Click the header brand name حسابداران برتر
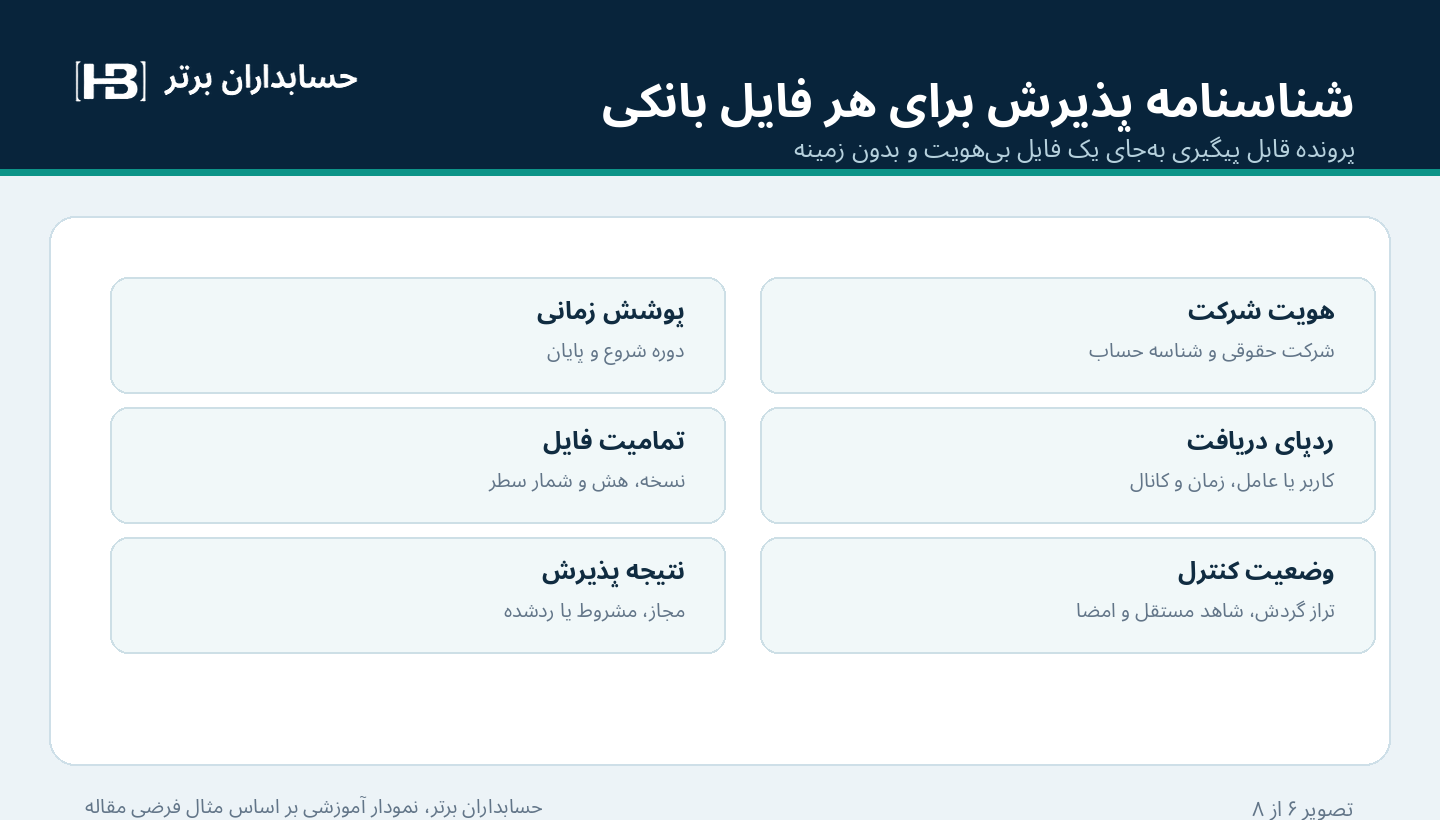The image size is (1440, 820). (x=262, y=79)
